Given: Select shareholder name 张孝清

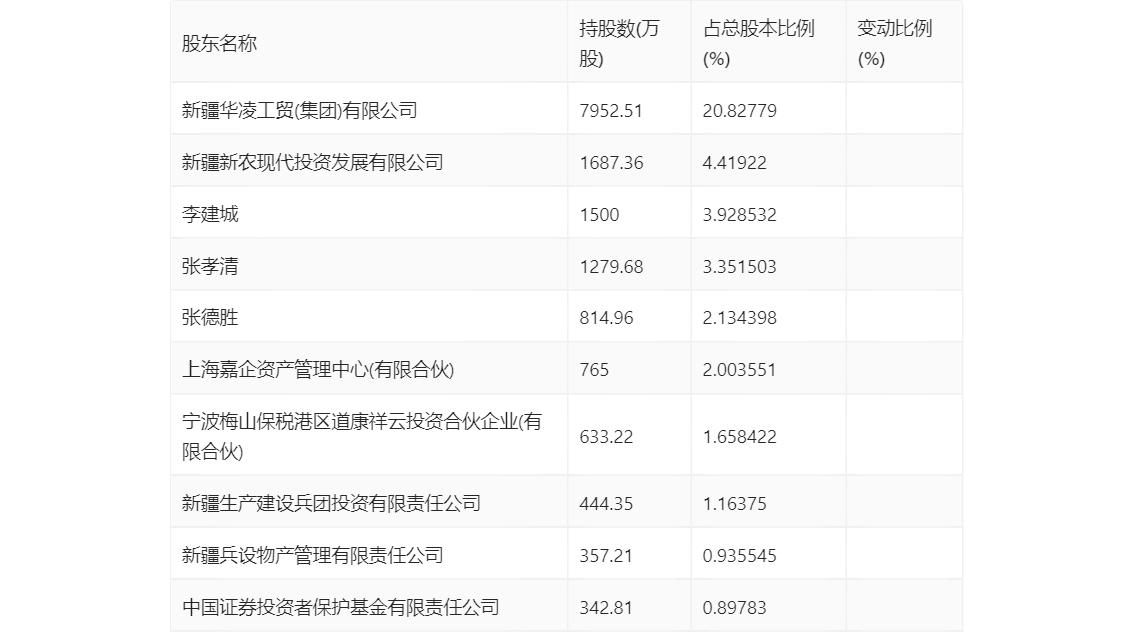Looking at the screenshot, I should 210,267.
